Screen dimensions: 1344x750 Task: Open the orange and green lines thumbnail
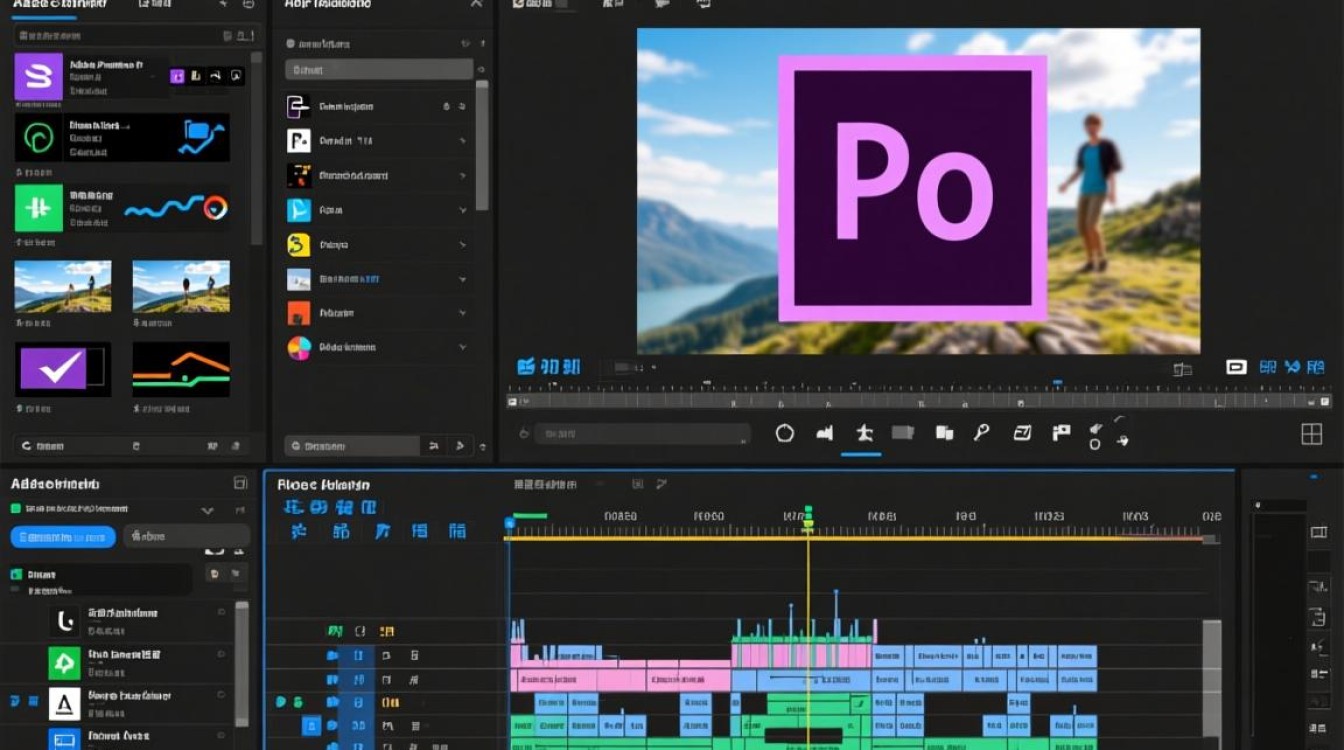point(181,369)
